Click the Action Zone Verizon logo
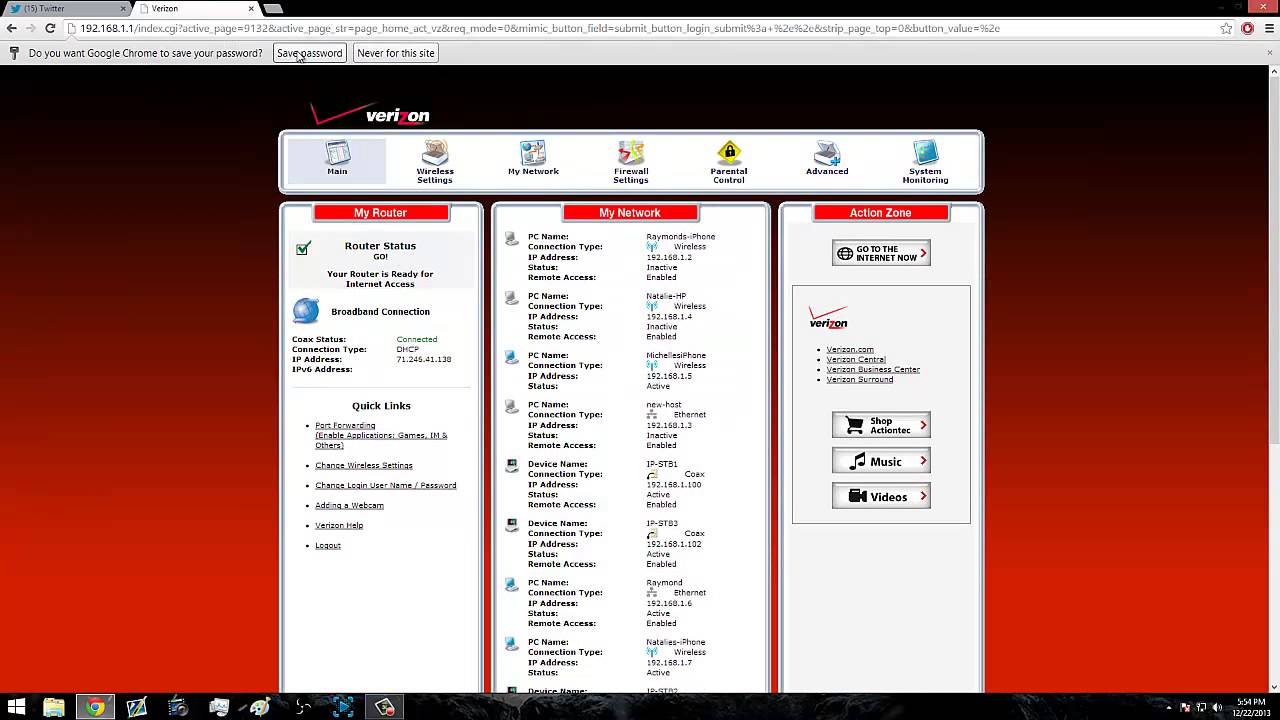 [828, 318]
